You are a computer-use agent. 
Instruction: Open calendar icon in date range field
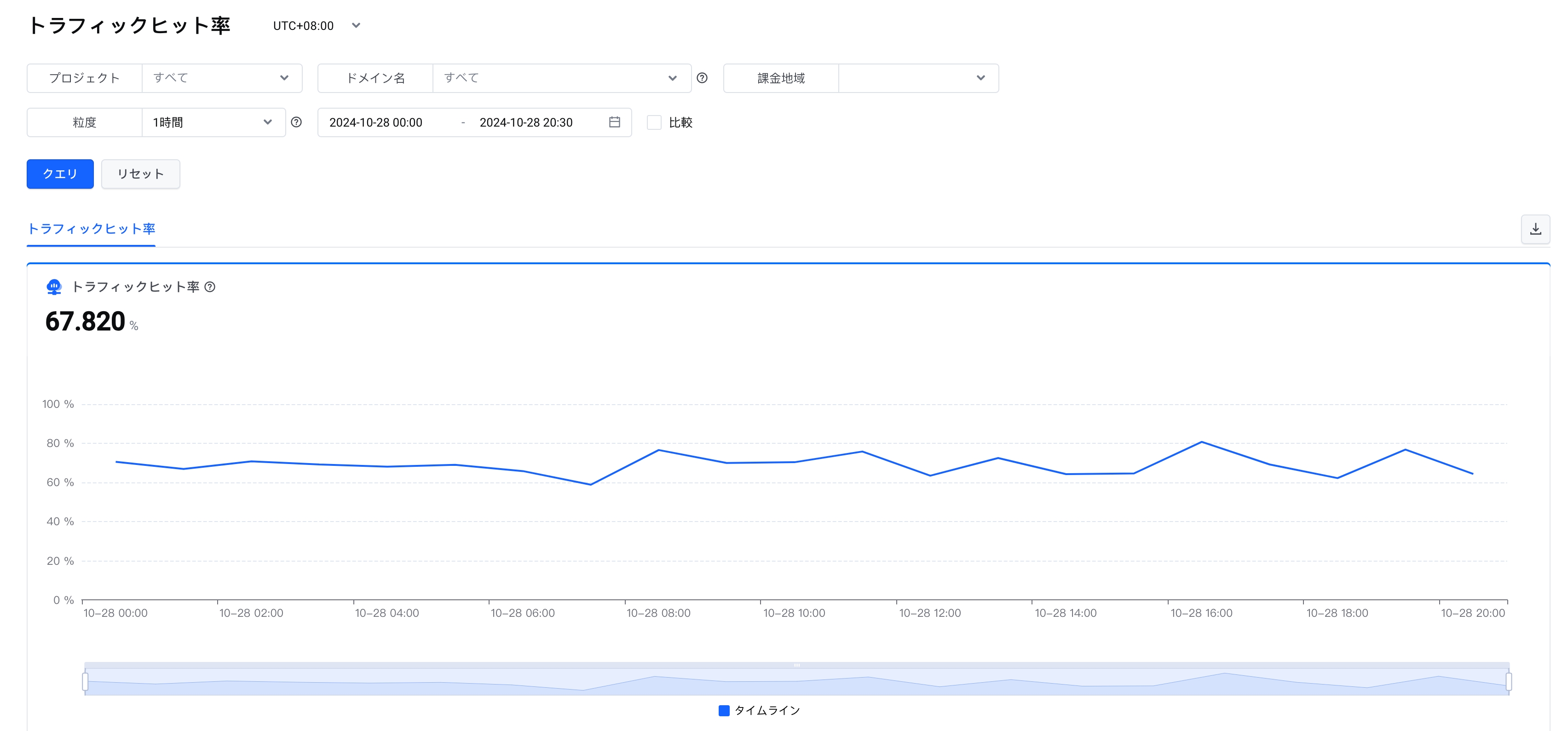615,122
